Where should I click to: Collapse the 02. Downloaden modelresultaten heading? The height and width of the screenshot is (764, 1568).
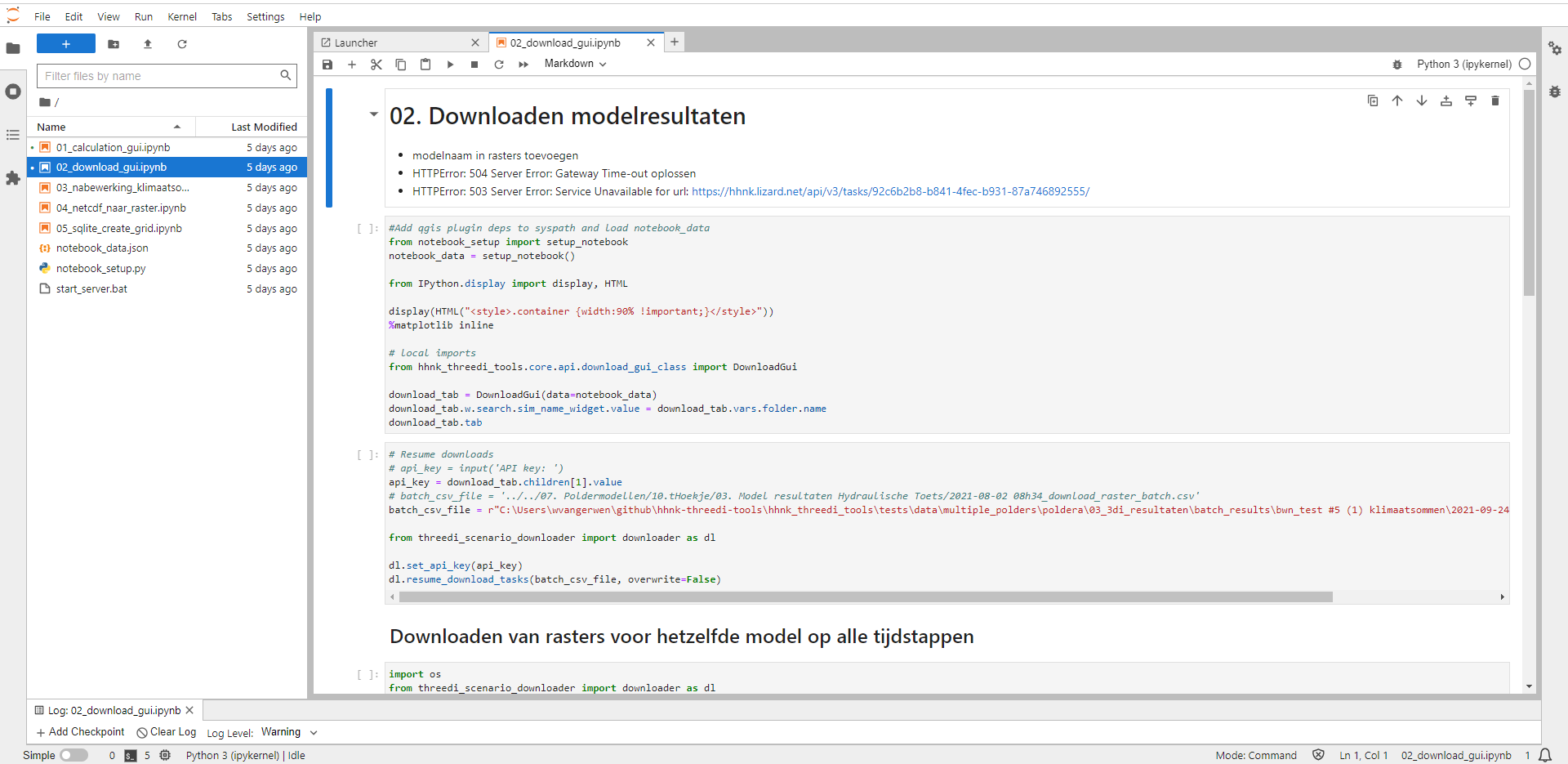(x=374, y=114)
